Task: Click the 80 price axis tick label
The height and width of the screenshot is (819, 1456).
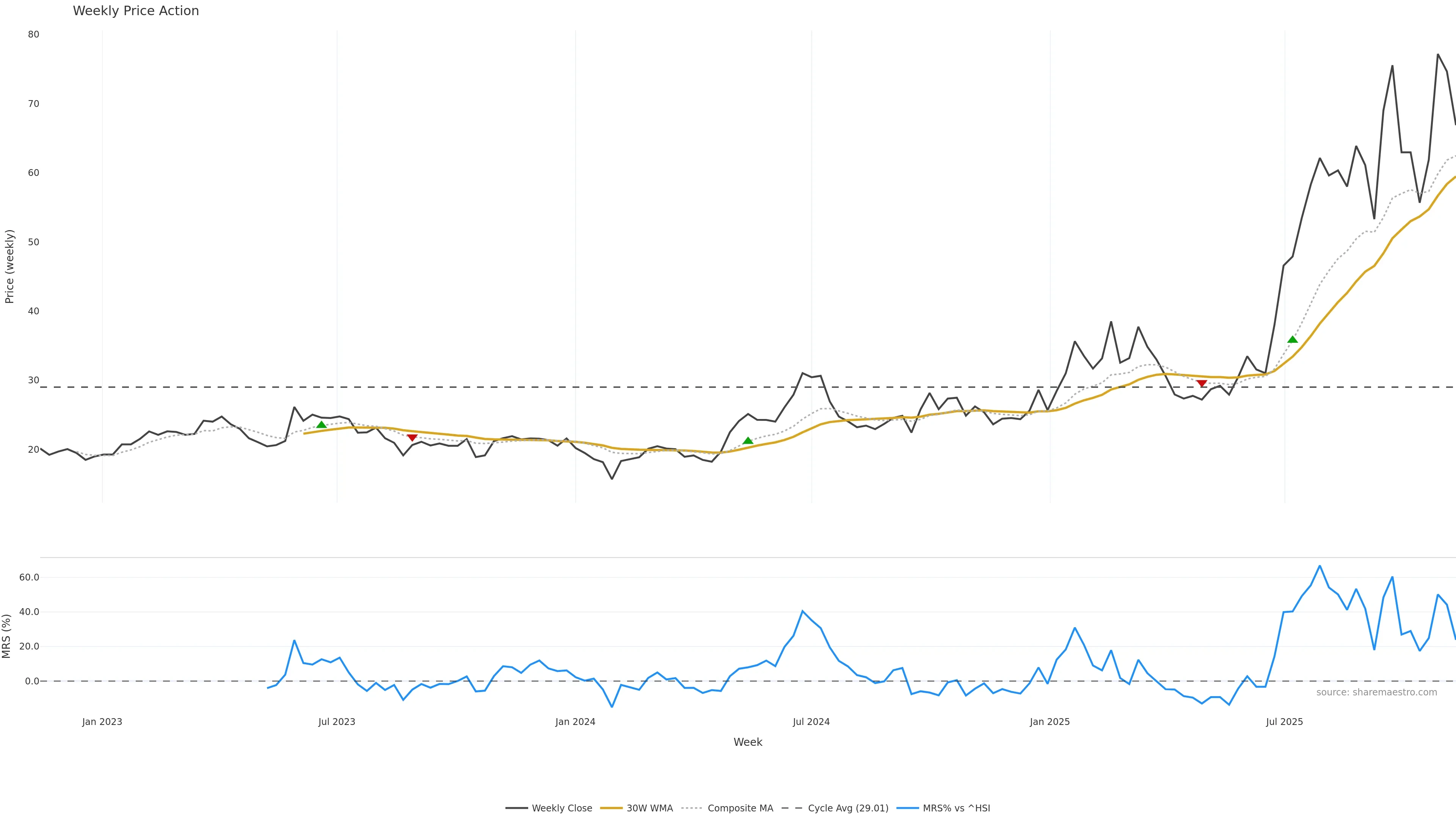Action: coord(33,35)
